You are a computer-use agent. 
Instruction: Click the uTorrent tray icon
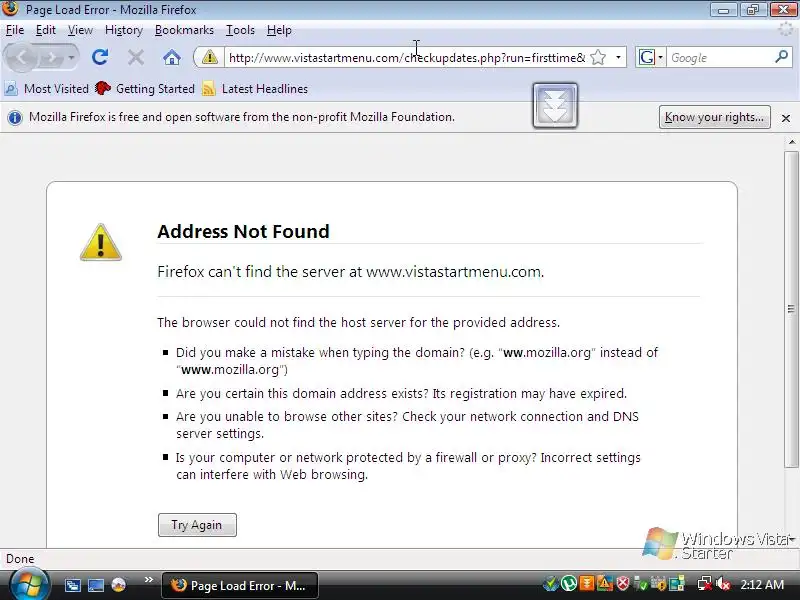click(569, 583)
